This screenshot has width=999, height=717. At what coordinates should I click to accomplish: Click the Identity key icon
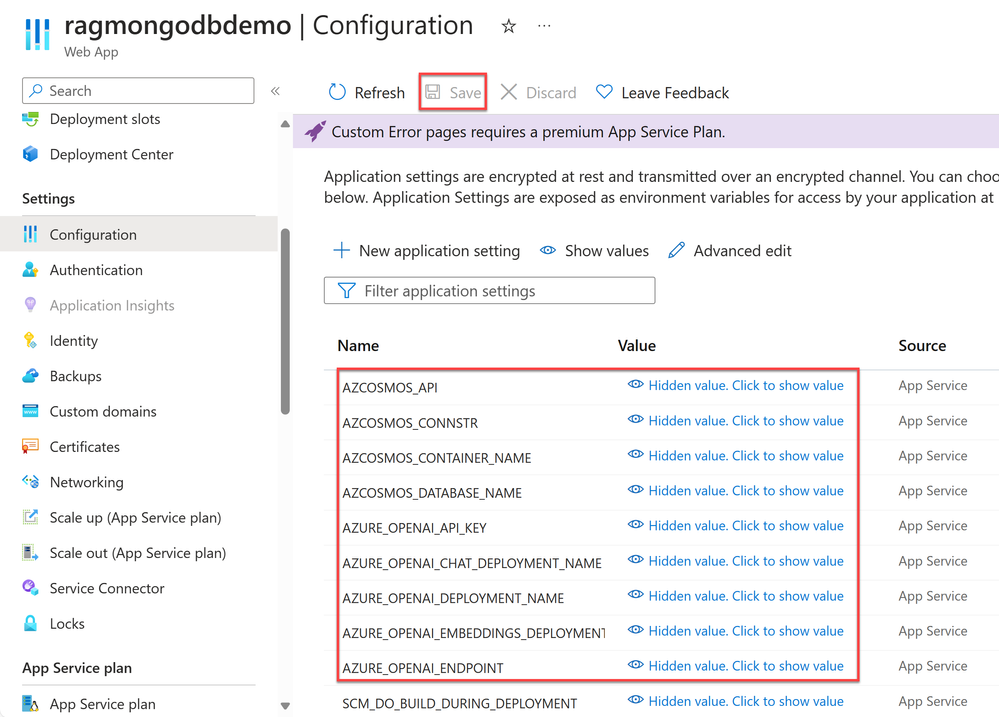(x=30, y=340)
